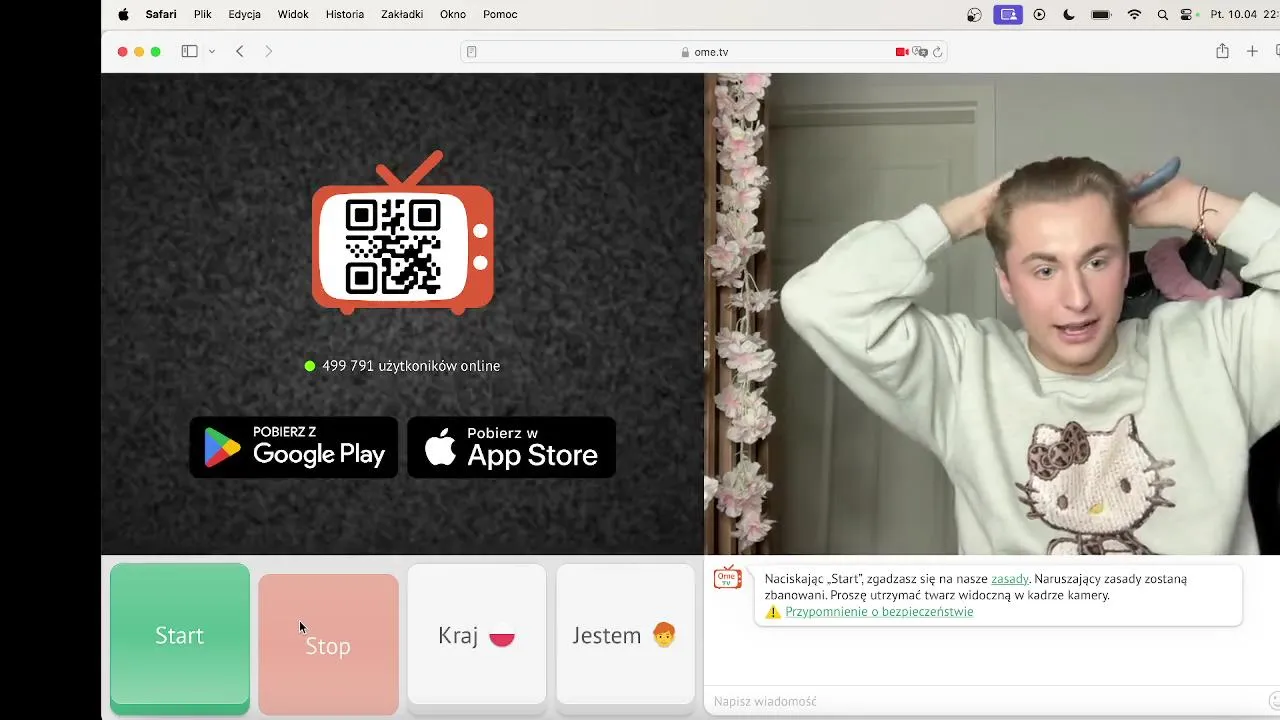Click the yellow warning triangle icon
The image size is (1280, 720).
[773, 612]
